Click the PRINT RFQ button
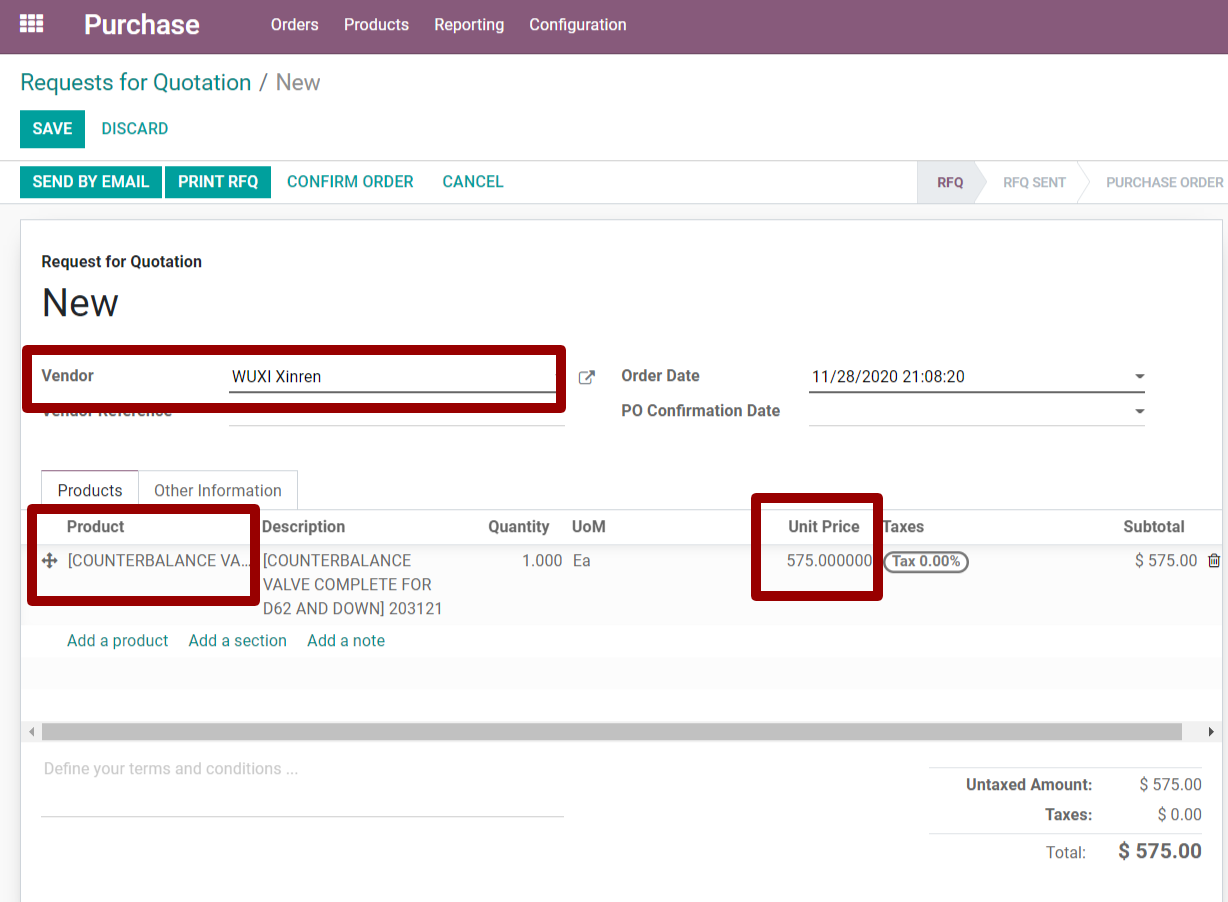This screenshot has height=902, width=1228. tap(218, 181)
